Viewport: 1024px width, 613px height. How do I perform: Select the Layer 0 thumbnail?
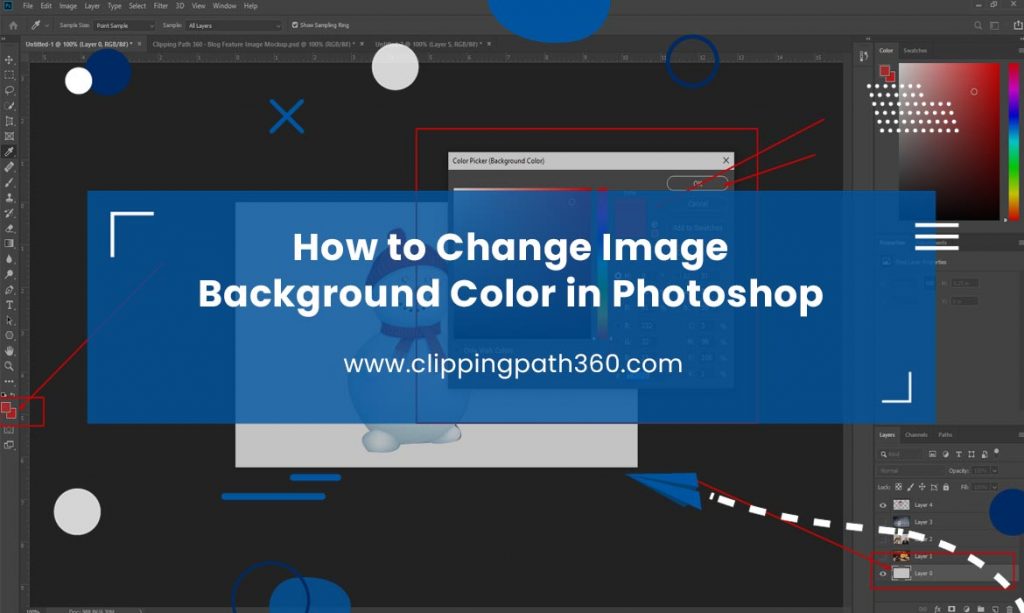901,573
